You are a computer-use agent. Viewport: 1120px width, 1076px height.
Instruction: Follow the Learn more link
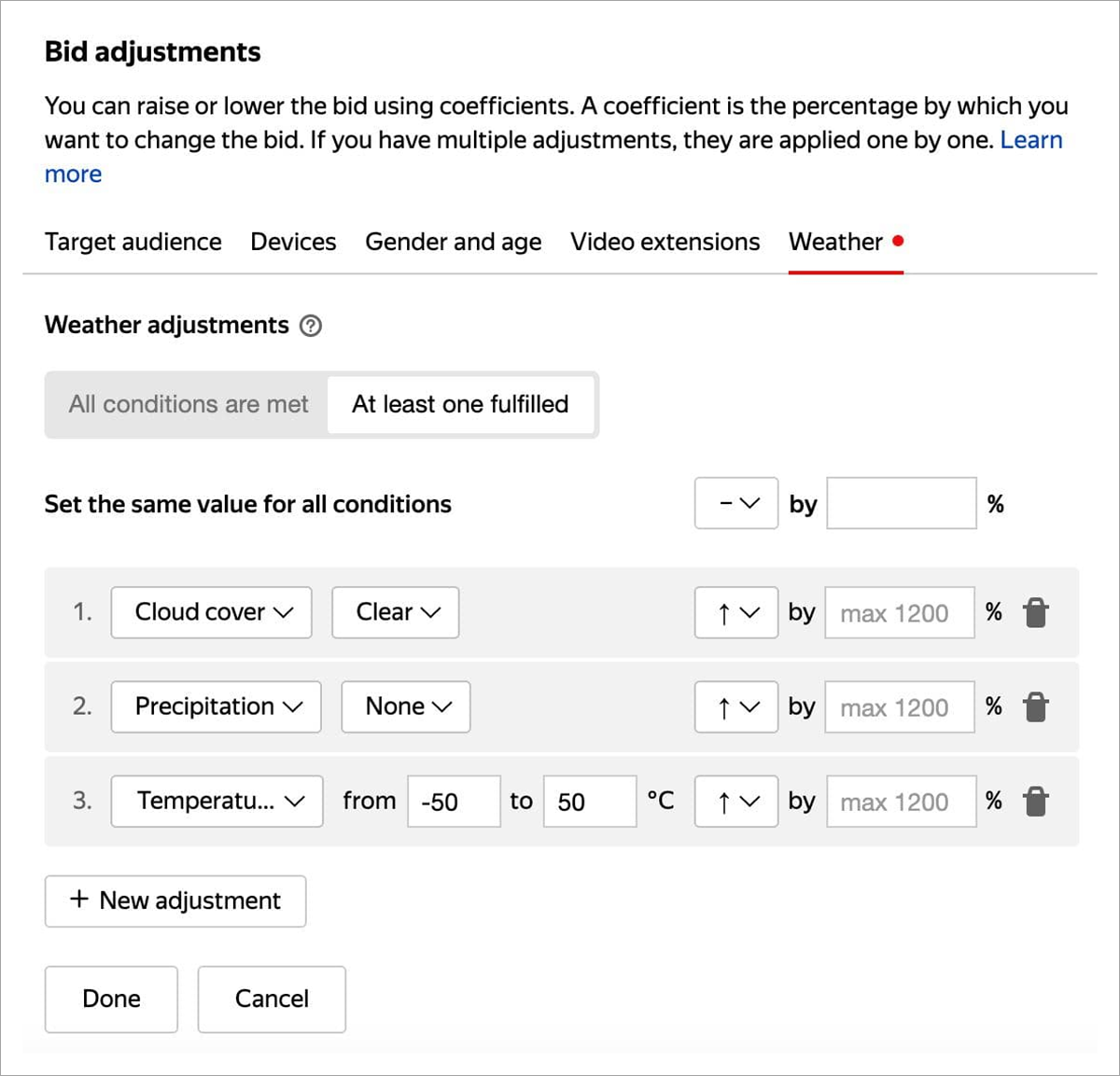pyautogui.click(x=1030, y=140)
